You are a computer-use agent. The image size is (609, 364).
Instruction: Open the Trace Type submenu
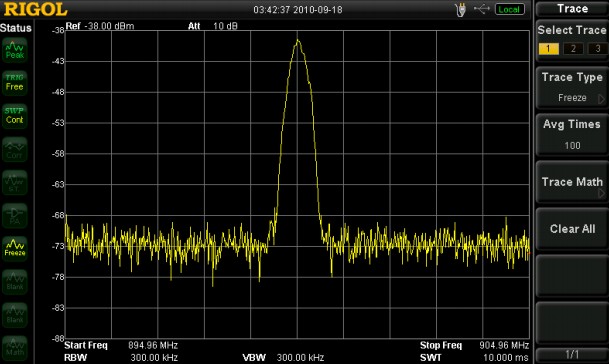coord(572,87)
